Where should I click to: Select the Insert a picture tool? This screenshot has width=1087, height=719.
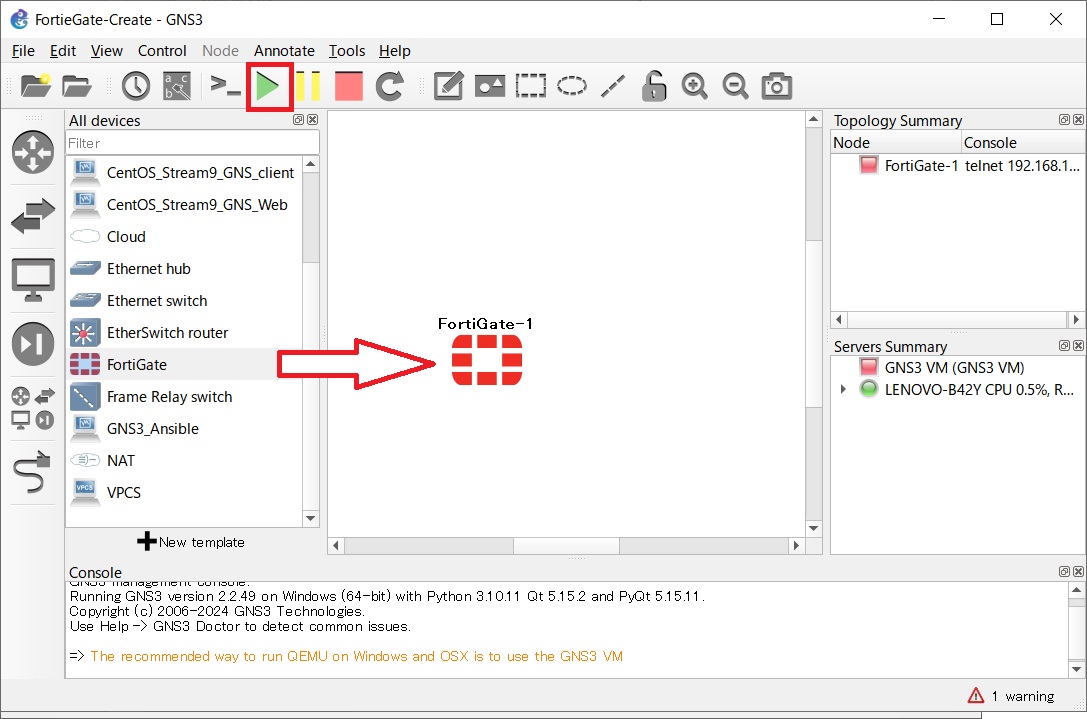pos(489,86)
